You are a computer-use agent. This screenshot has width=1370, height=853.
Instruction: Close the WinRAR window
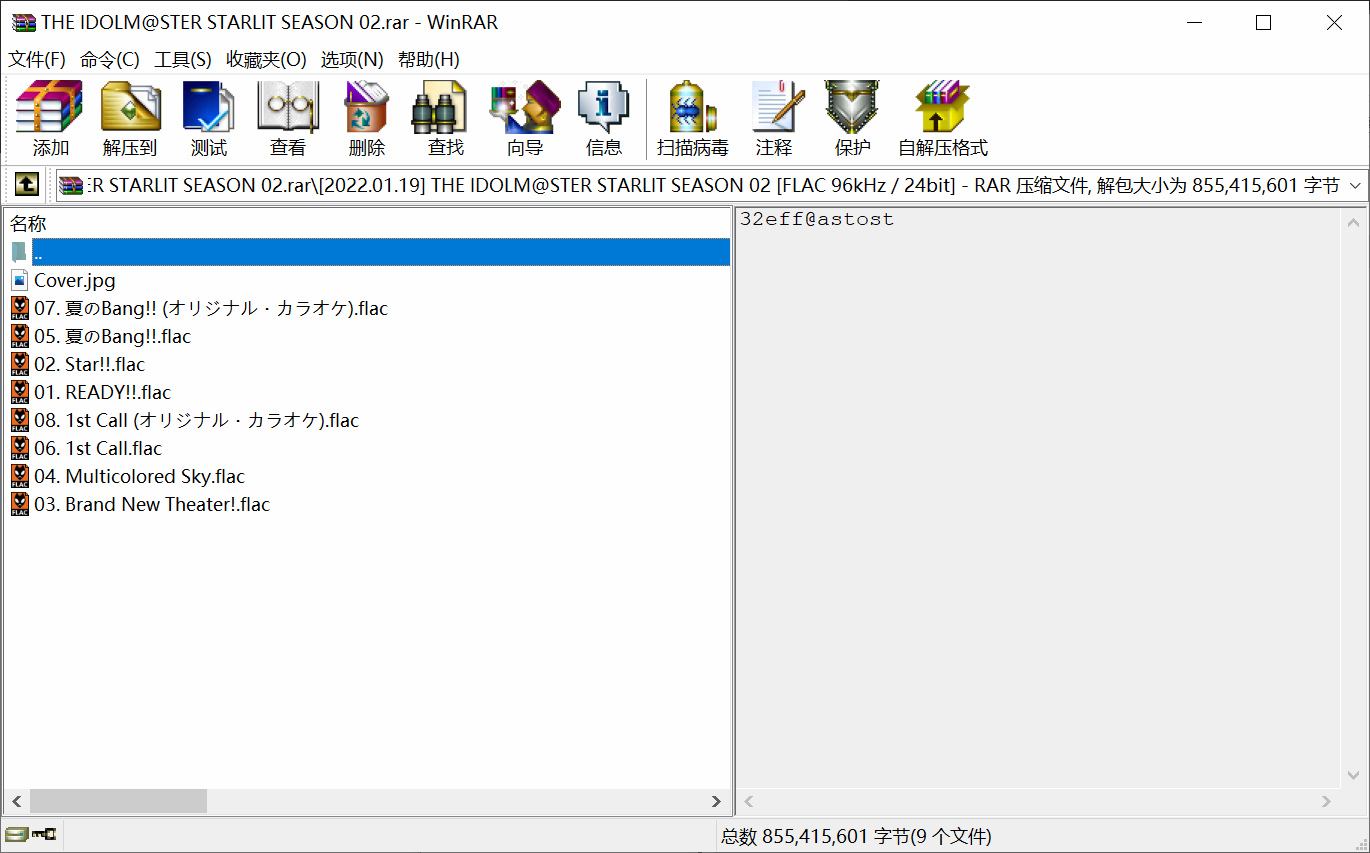1334,22
